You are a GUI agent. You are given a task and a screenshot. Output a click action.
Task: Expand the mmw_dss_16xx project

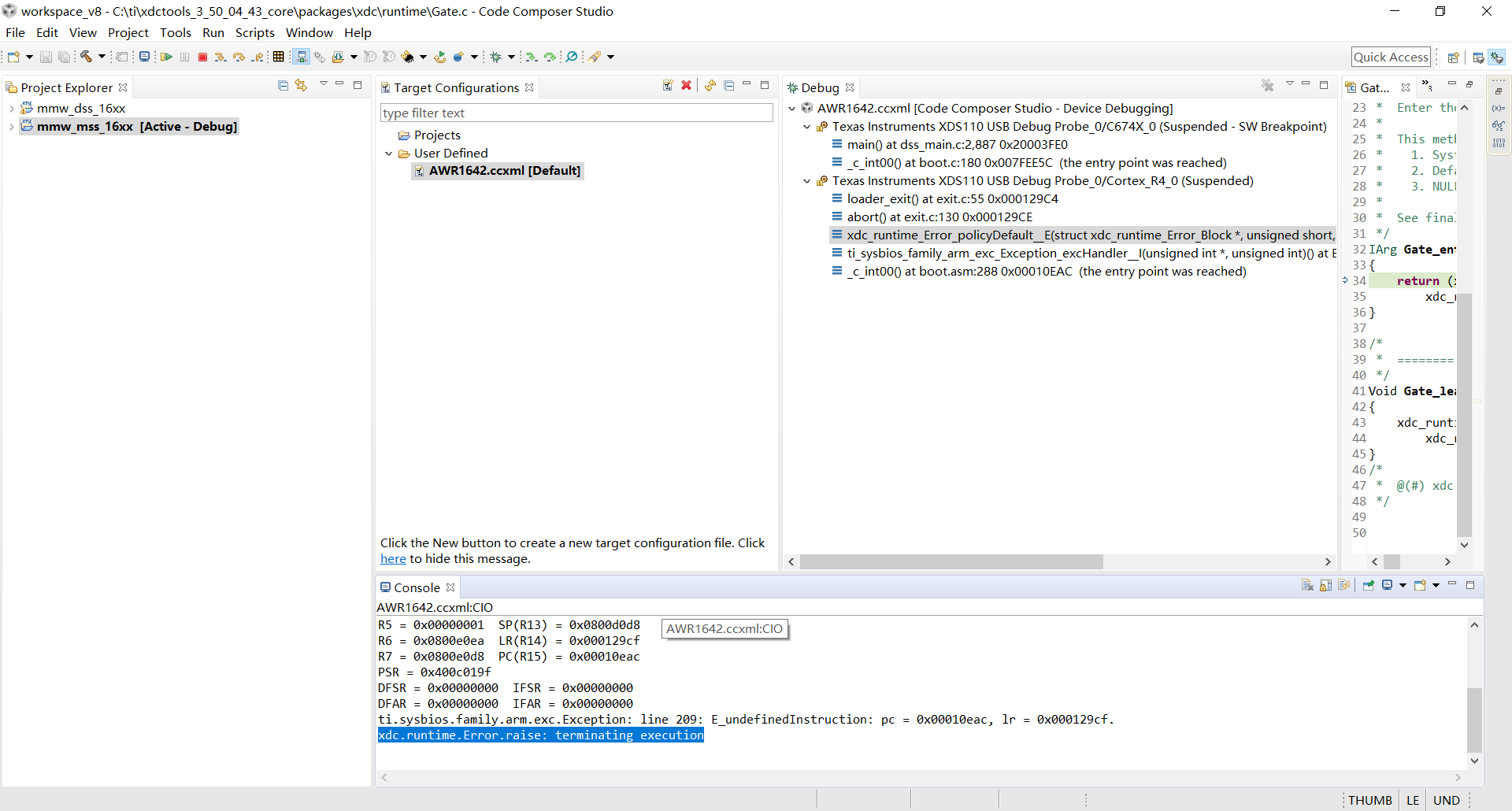12,109
